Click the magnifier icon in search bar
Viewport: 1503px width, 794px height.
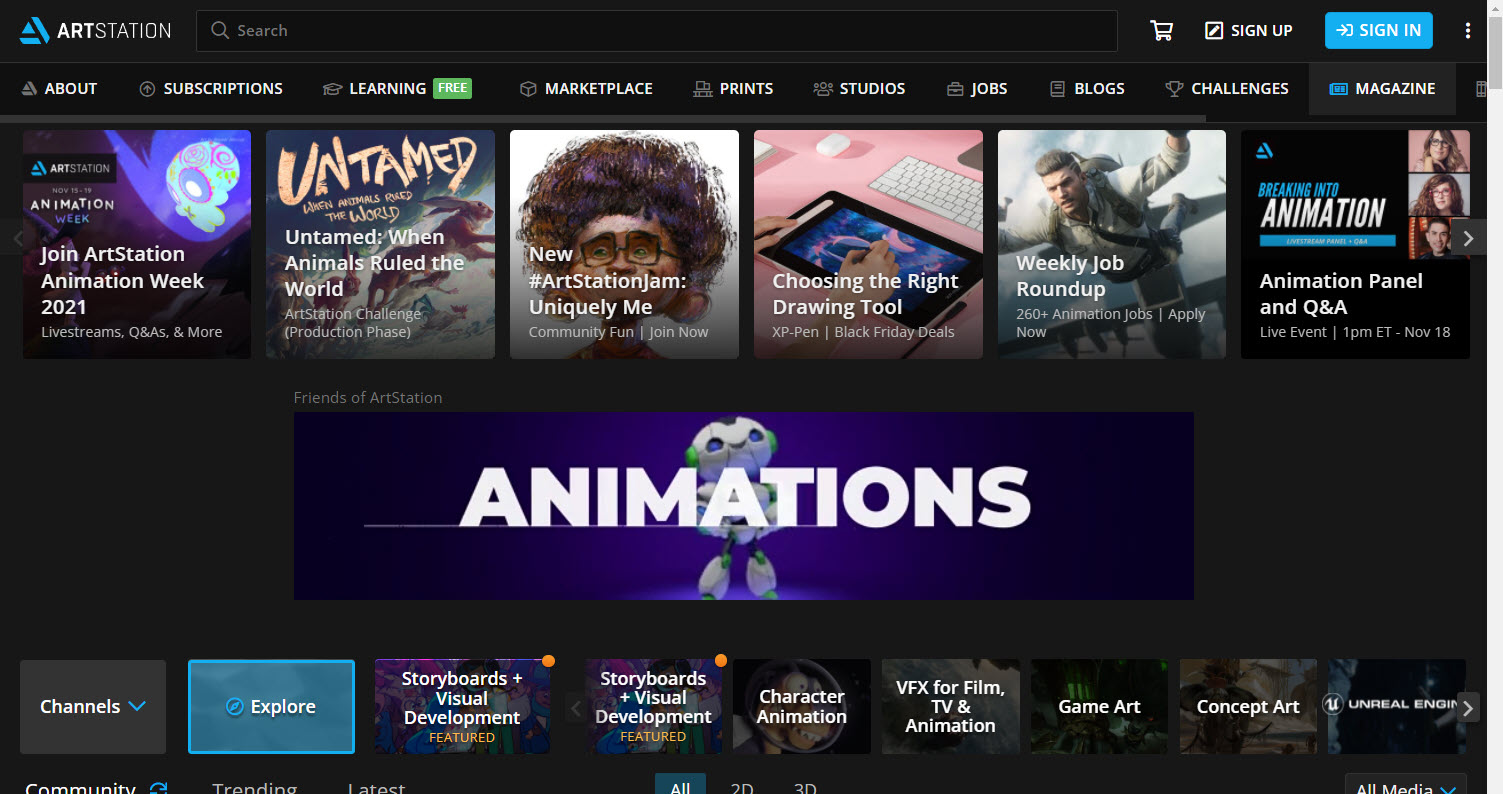tap(220, 30)
